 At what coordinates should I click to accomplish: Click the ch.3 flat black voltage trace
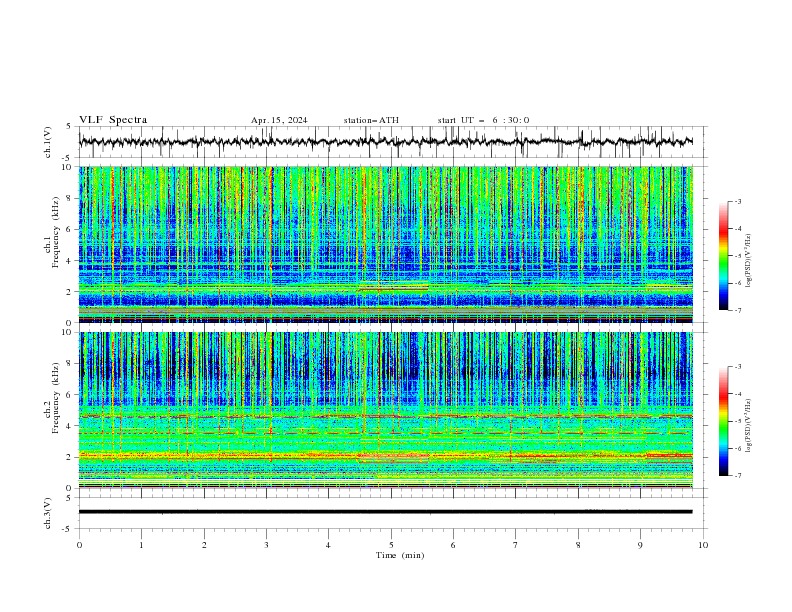[385, 512]
